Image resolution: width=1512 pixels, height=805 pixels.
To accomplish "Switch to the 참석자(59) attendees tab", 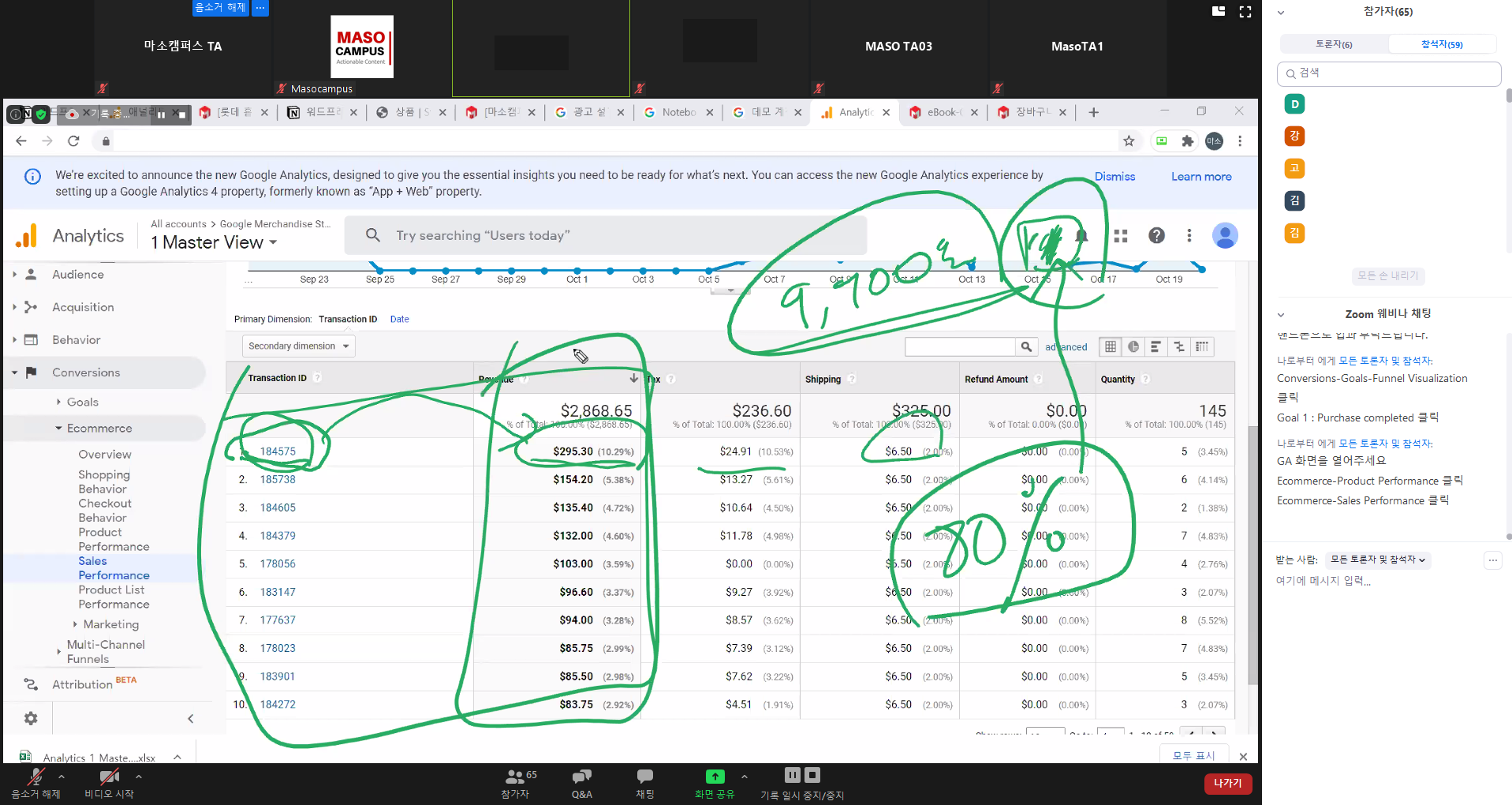I will (x=1441, y=44).
